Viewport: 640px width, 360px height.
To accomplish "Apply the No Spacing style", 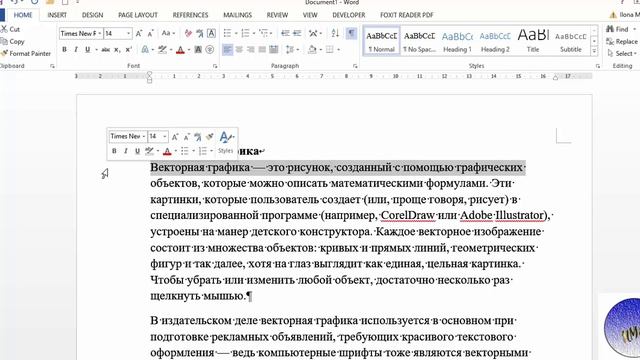I will [x=419, y=41].
